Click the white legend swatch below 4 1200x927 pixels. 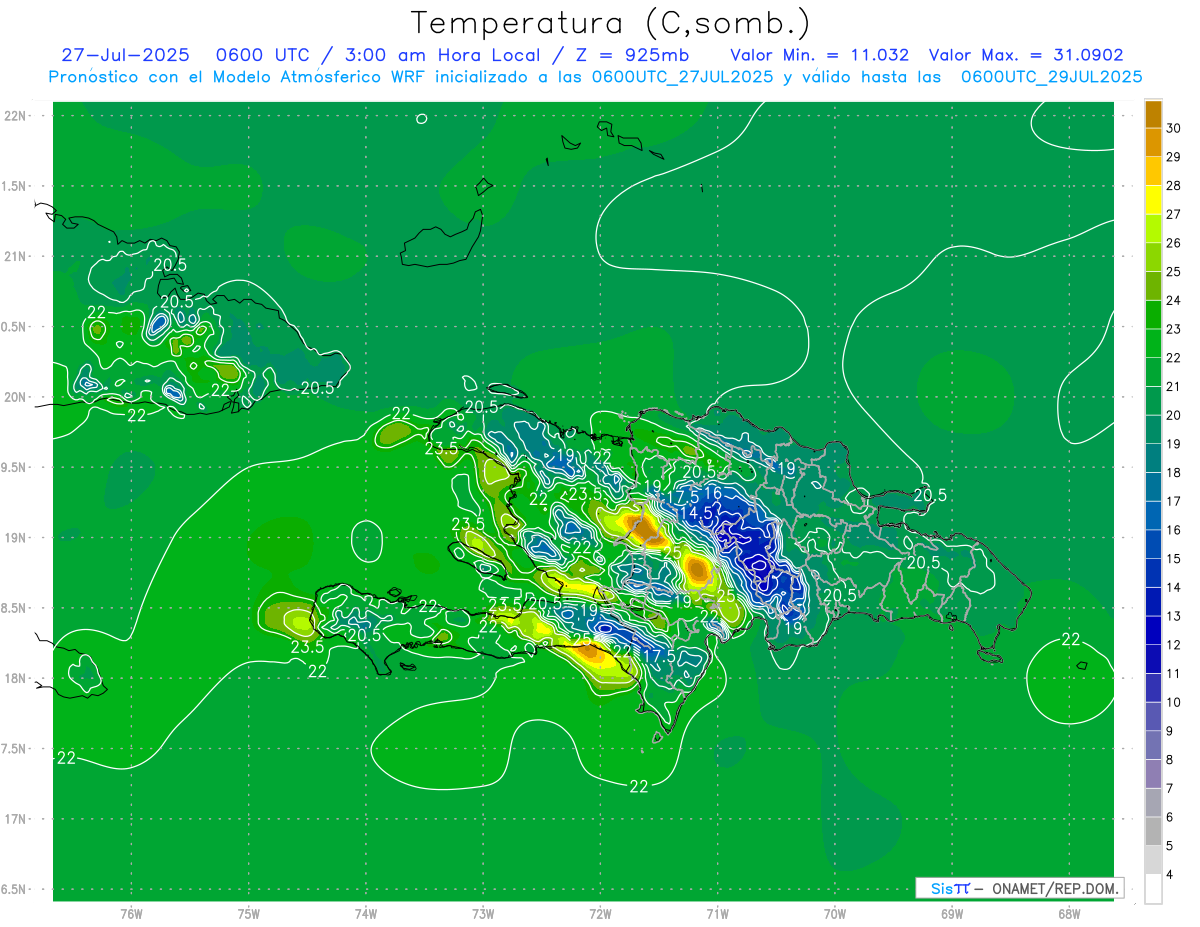click(1154, 889)
